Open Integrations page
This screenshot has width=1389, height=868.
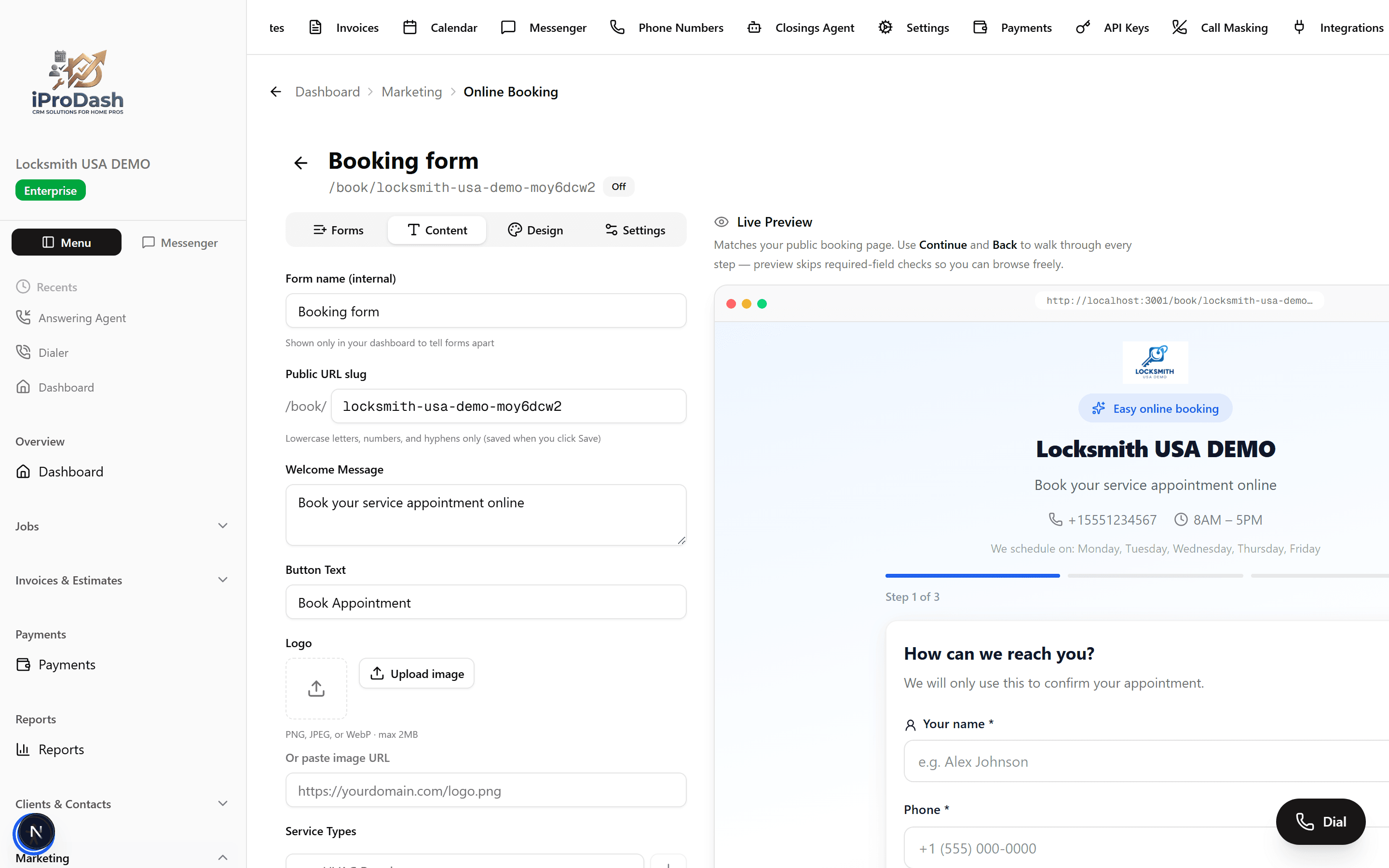tap(1338, 27)
